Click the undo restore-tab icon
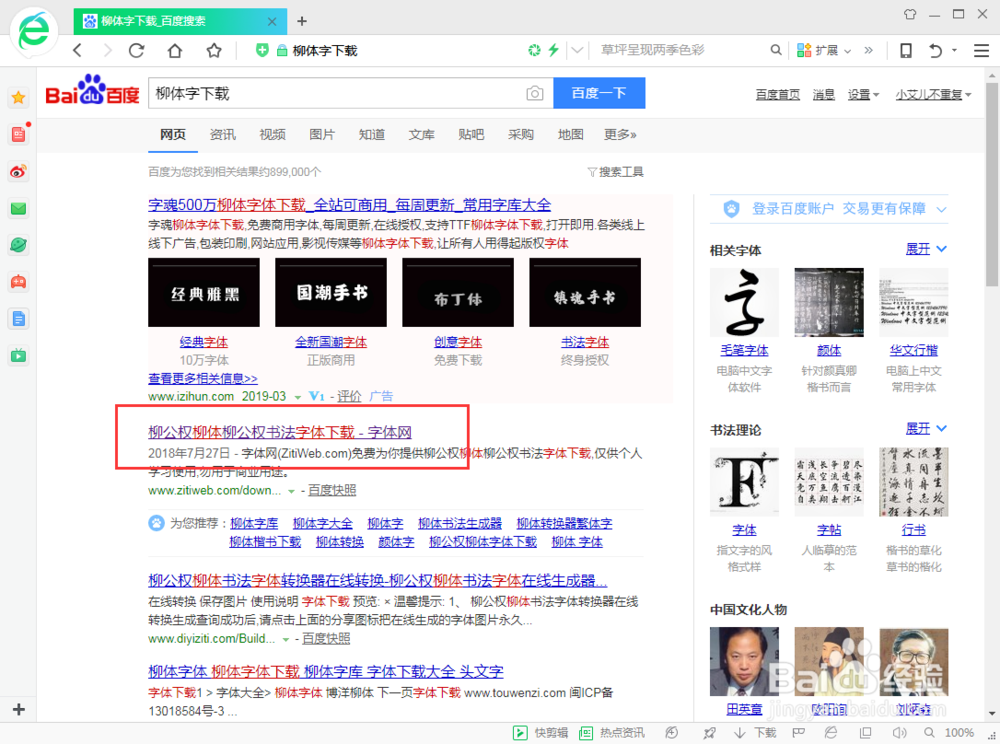 pos(936,50)
